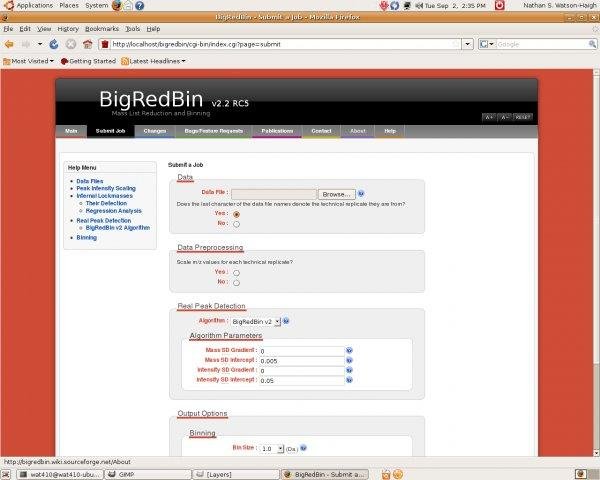Open the Bugs/Feature Requests tab

coord(214,131)
